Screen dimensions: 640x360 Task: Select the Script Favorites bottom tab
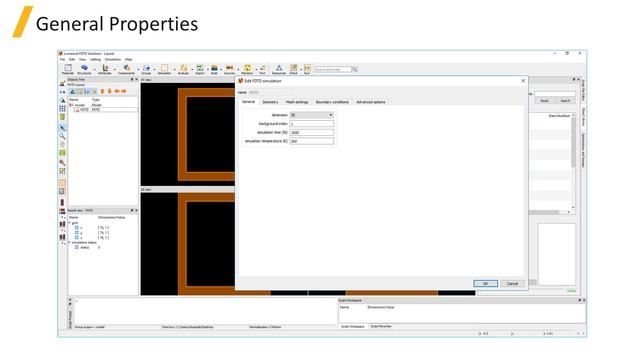coord(381,327)
